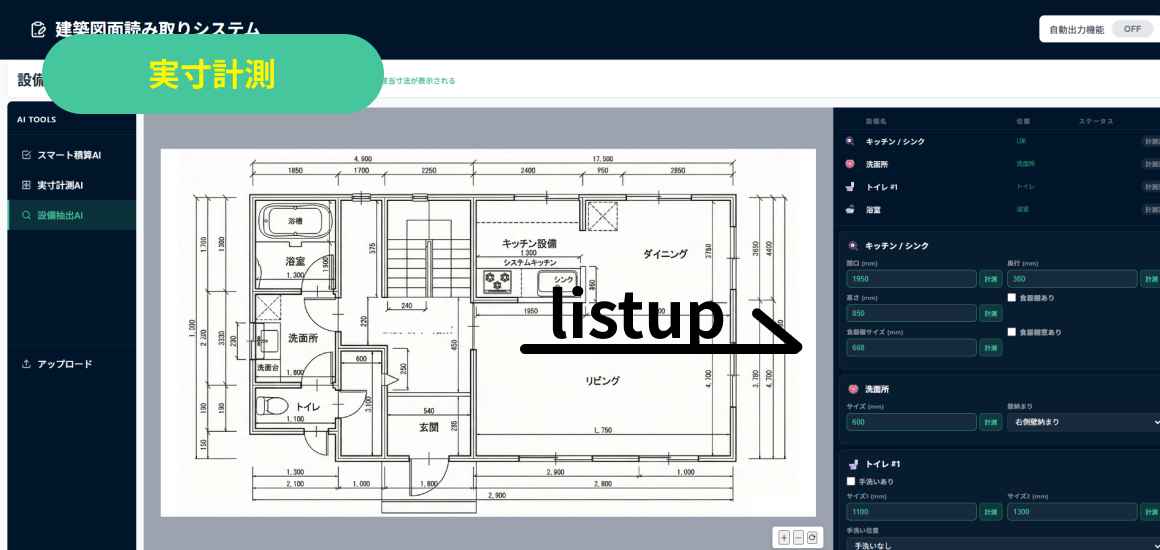Click the bathtub icon beside 浴室 row
Screen dimensions: 1160x550
[851, 209]
